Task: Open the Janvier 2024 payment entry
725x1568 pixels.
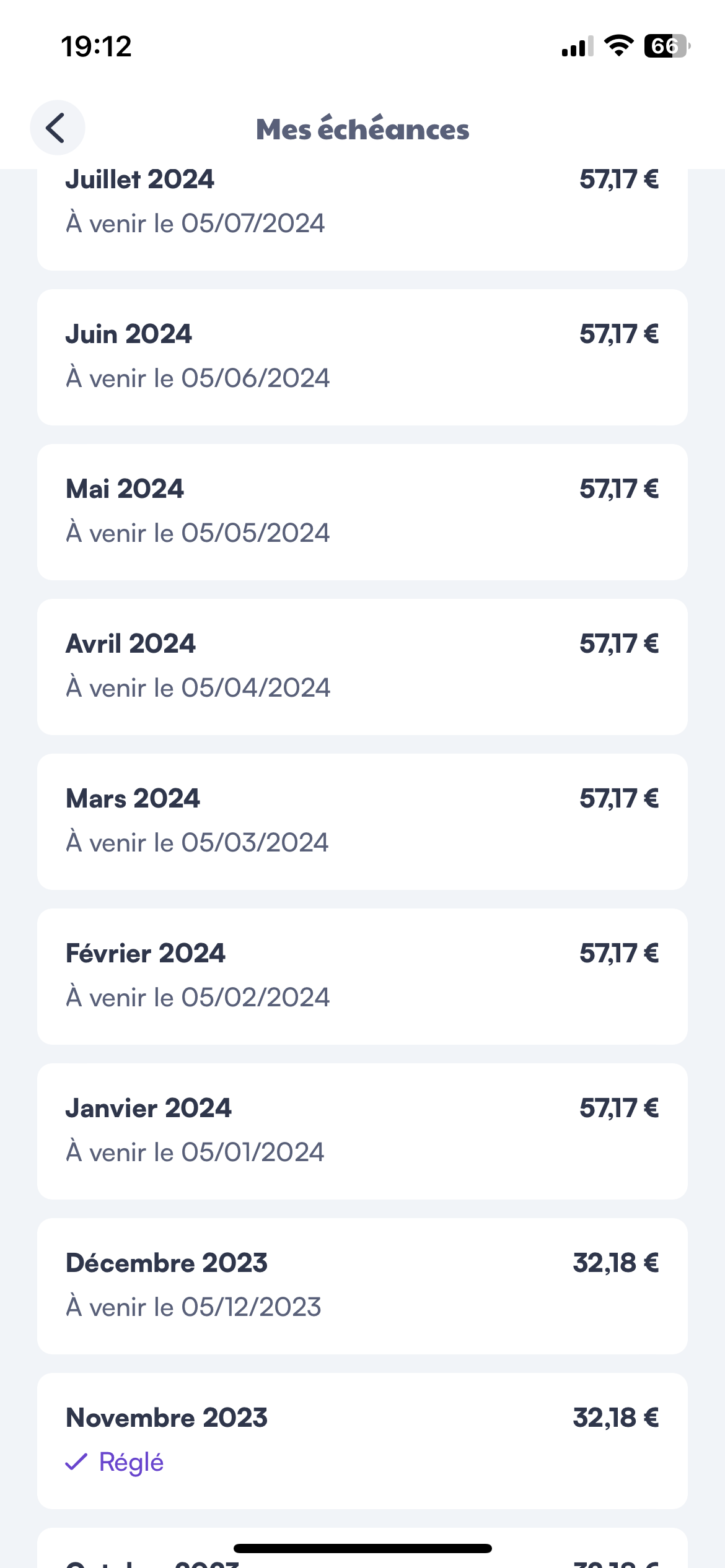Action: point(362,1131)
